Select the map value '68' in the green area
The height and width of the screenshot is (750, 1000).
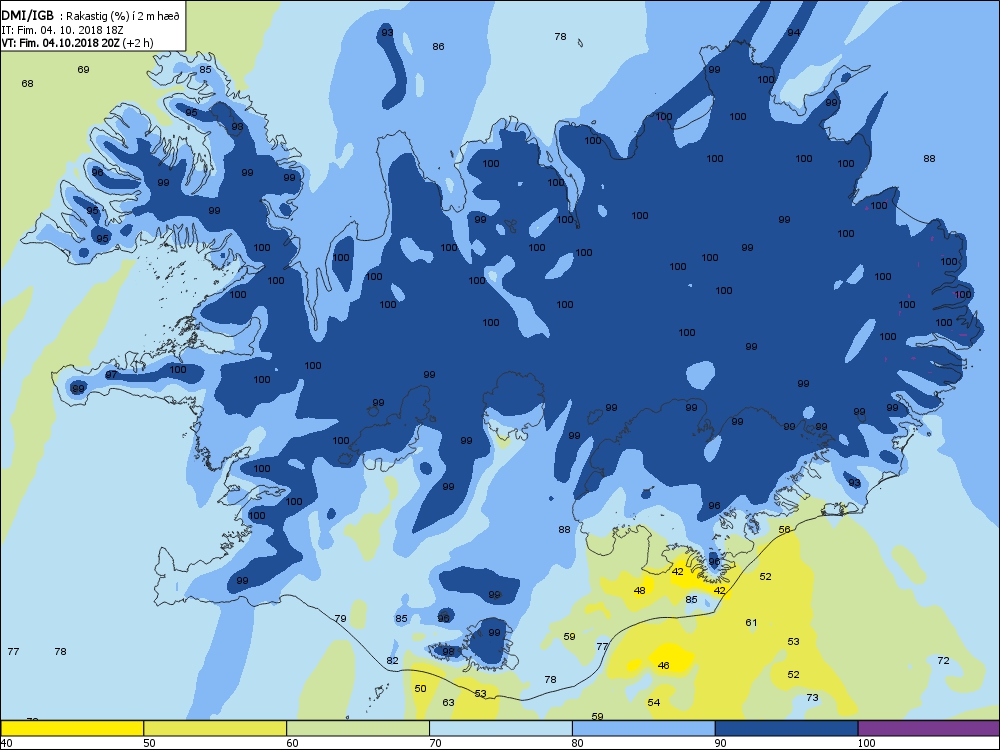pos(27,84)
